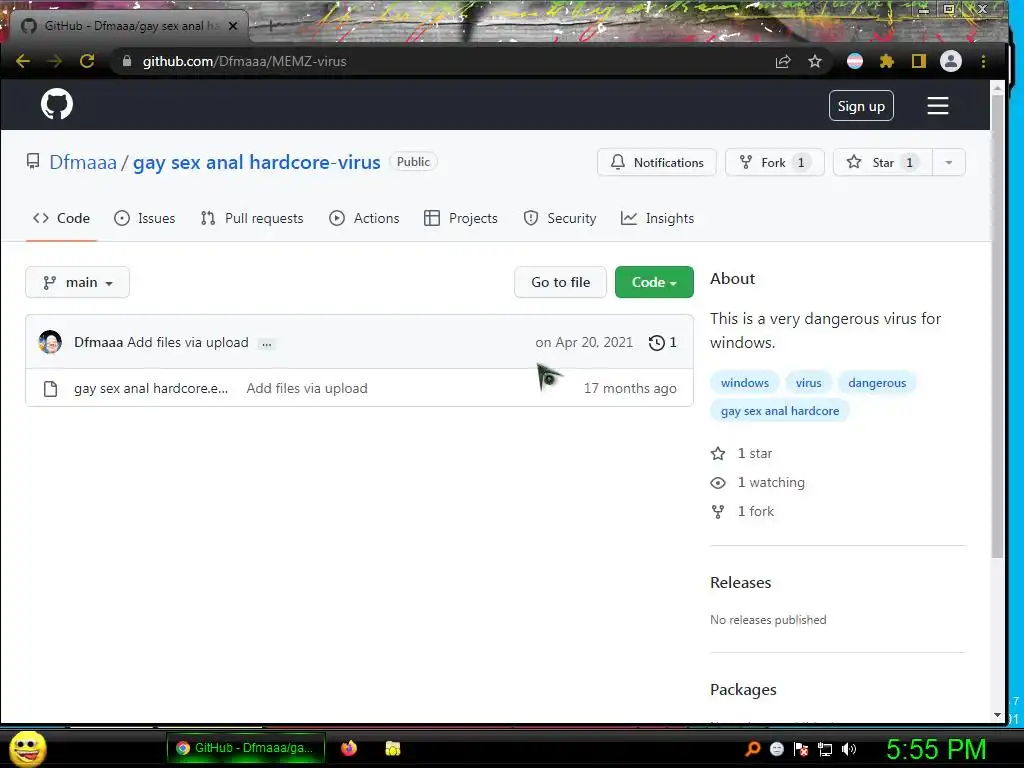Click the browser forward arrow
1024x768 pixels.
coord(55,61)
